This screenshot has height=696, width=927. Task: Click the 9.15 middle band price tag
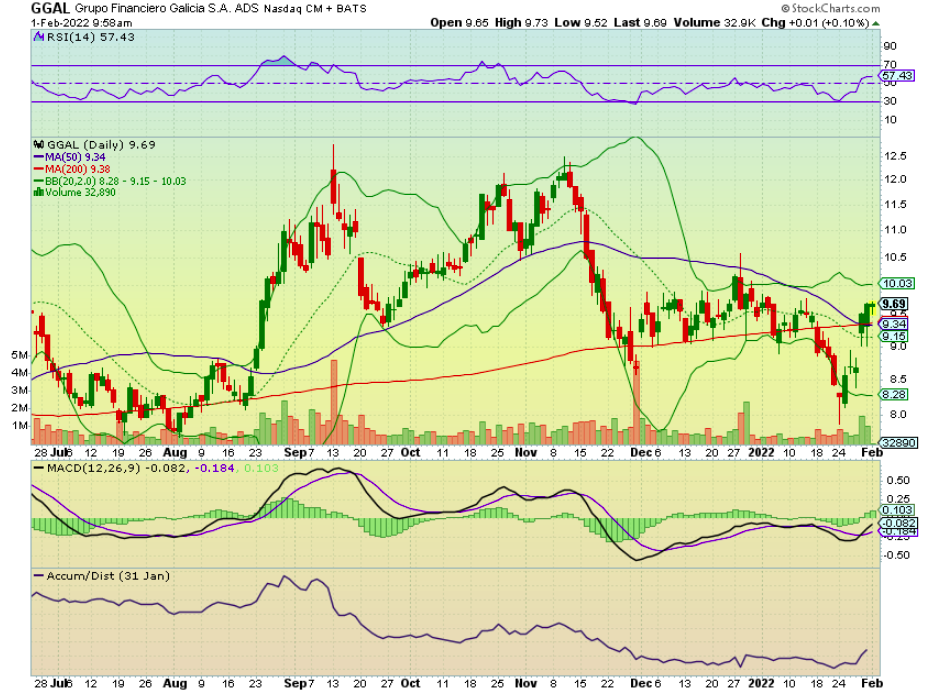[x=894, y=335]
